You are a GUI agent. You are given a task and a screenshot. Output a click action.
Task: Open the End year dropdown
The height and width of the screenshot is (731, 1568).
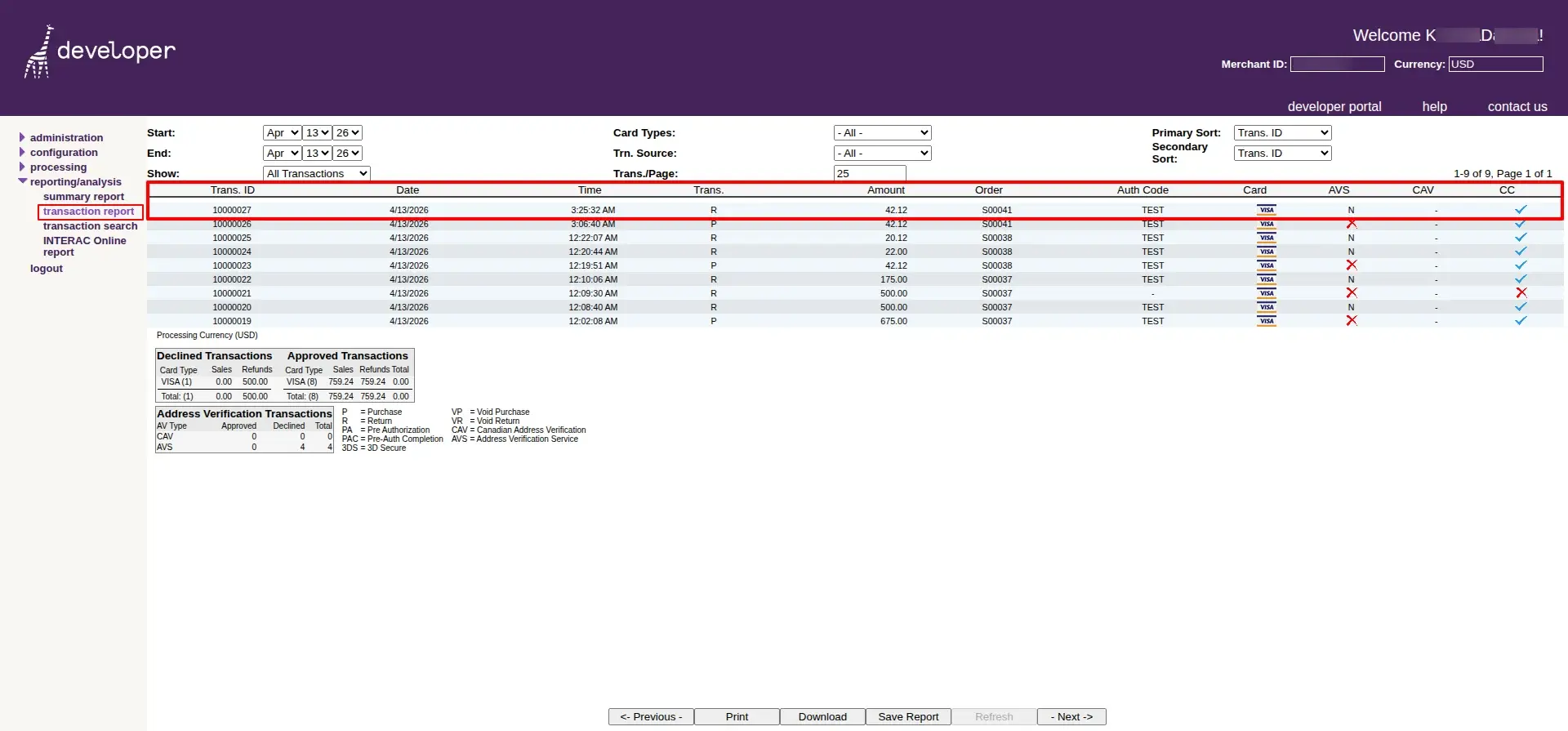347,153
